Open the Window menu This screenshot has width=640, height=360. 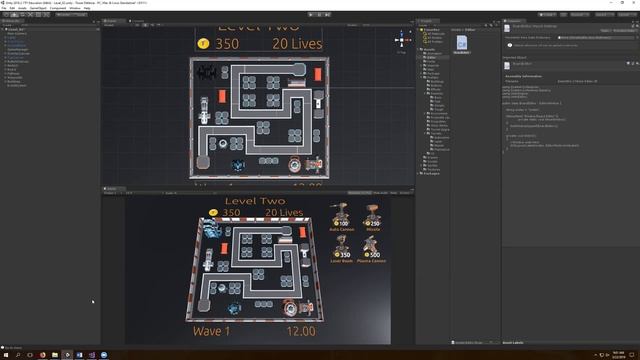pyautogui.click(x=75, y=8)
